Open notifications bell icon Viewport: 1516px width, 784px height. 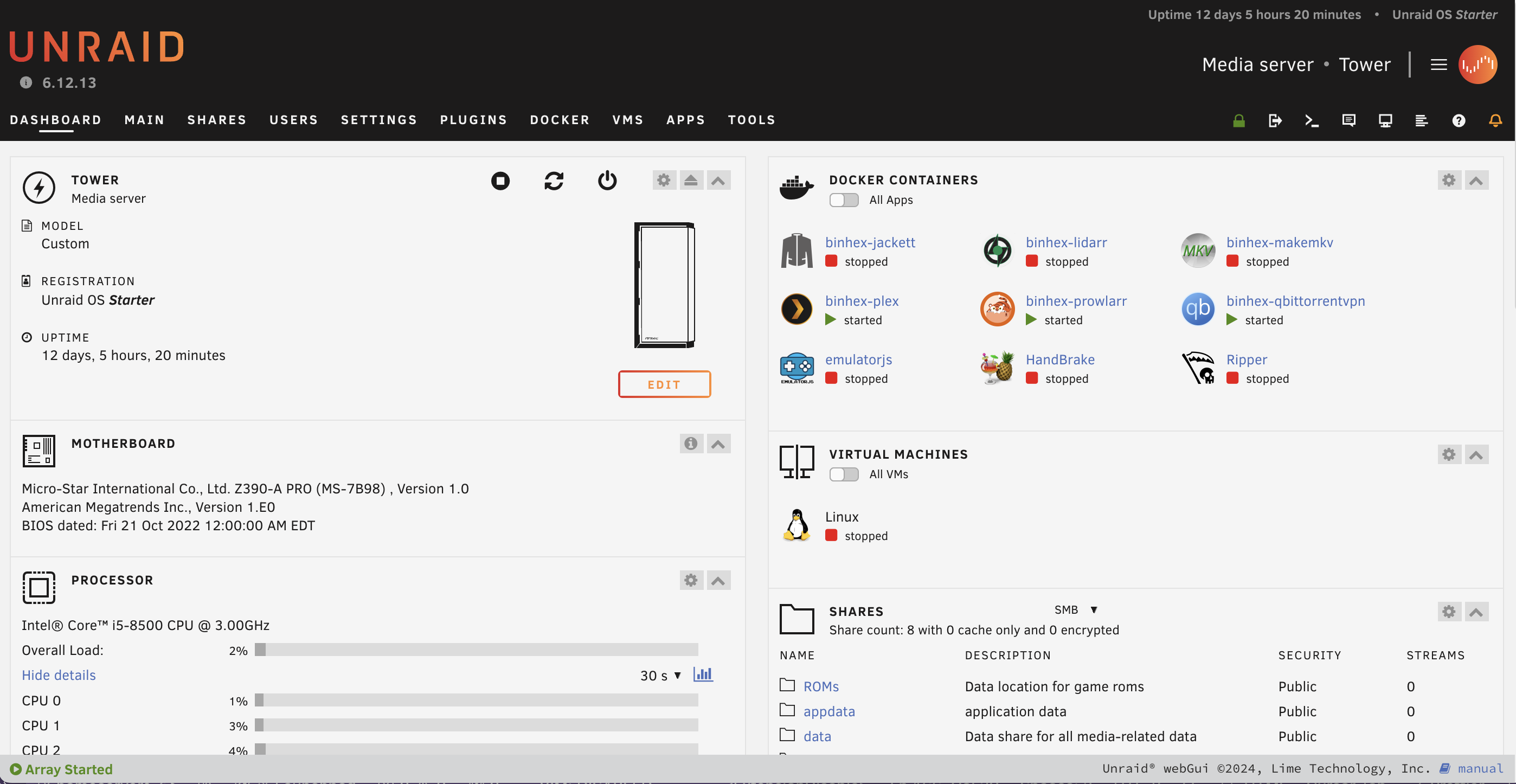1495,121
